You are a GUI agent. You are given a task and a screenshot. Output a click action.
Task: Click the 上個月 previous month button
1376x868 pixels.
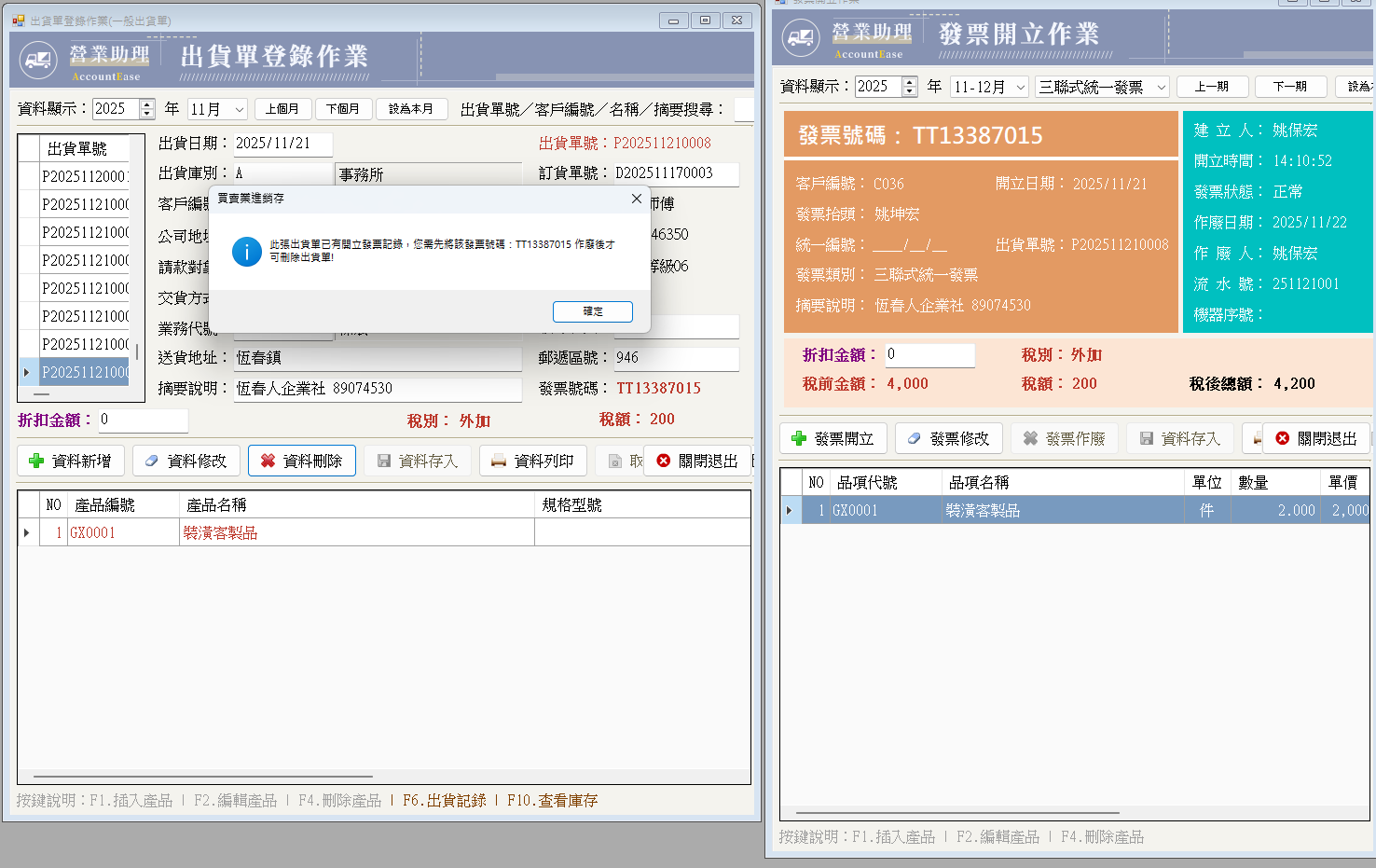tap(282, 108)
